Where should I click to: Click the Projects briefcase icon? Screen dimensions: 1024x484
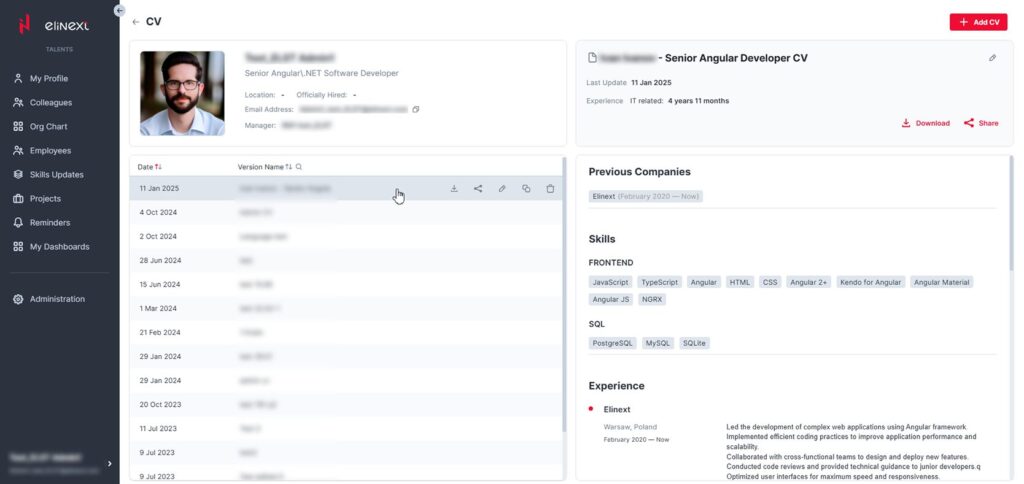[x=18, y=199]
